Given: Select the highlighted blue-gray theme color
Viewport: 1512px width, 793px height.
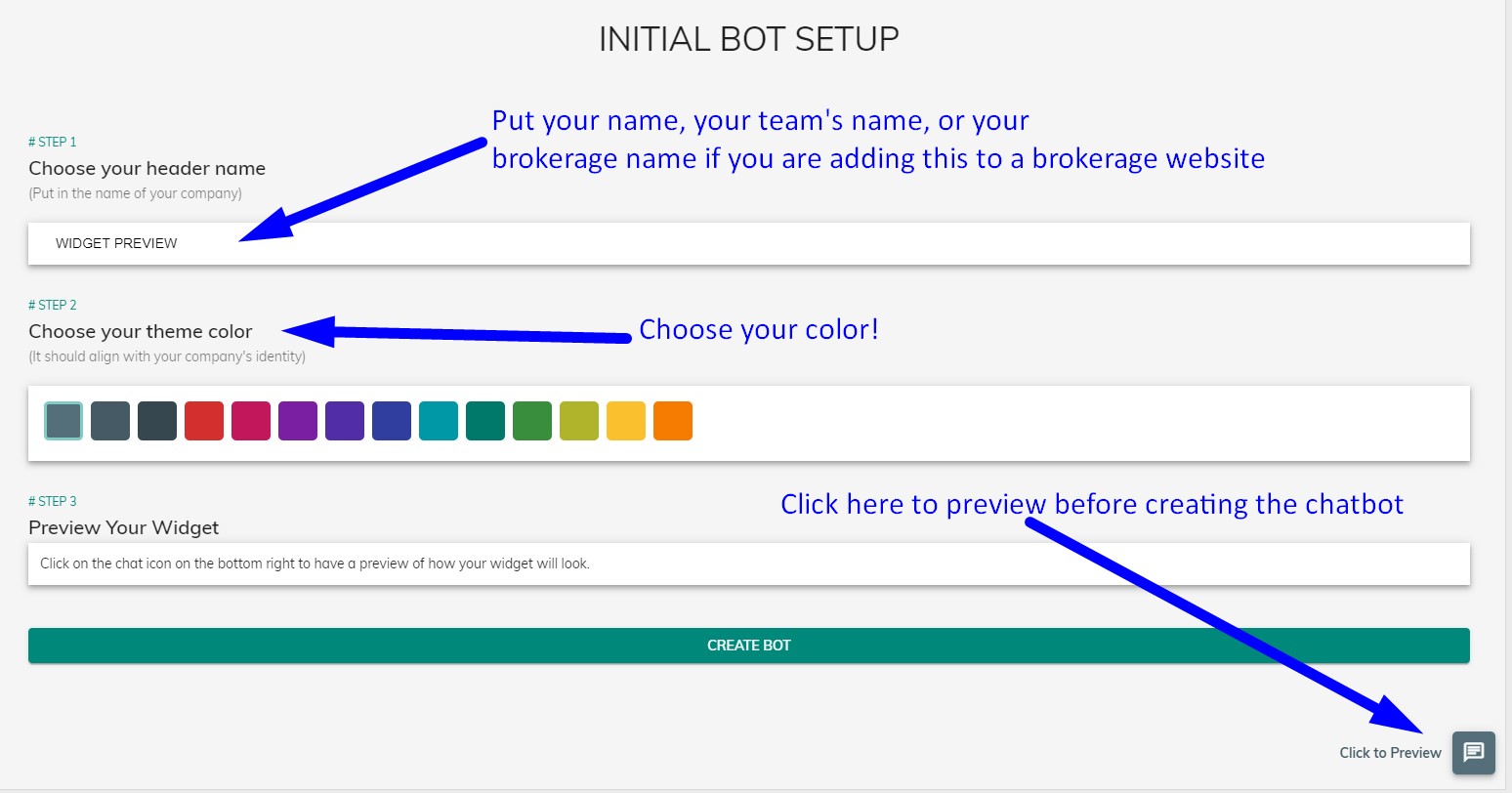Looking at the screenshot, I should tap(63, 421).
